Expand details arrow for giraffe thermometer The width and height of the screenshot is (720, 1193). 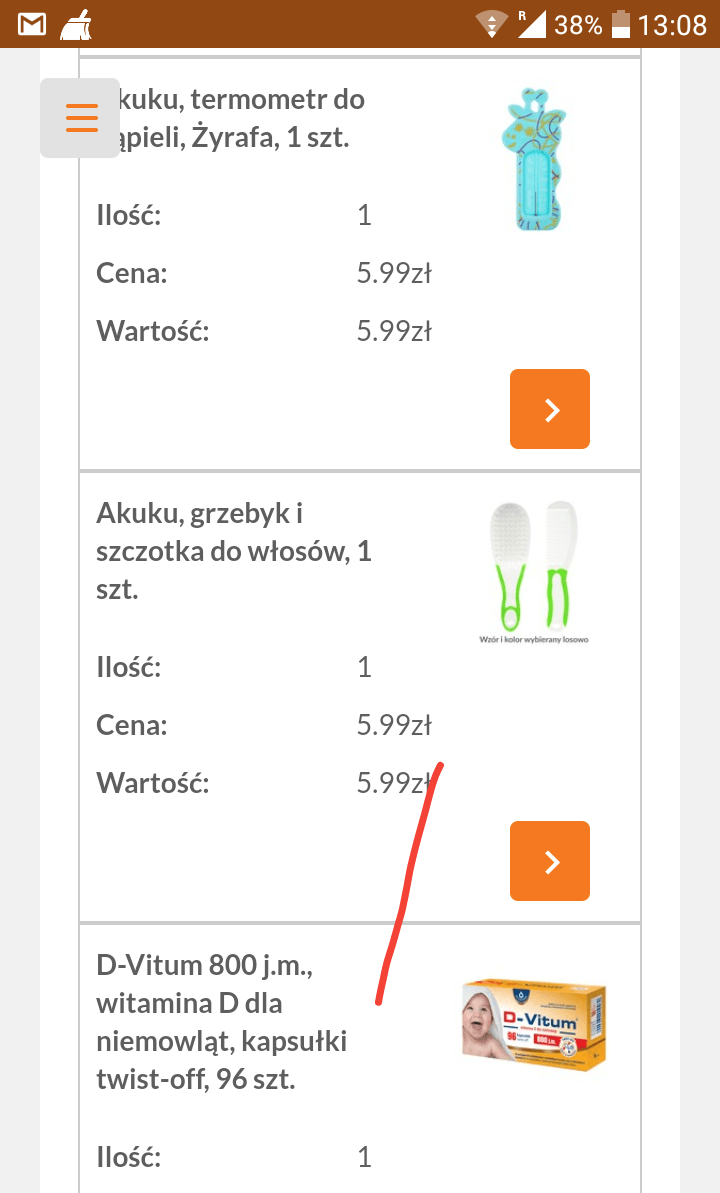pyautogui.click(x=550, y=409)
